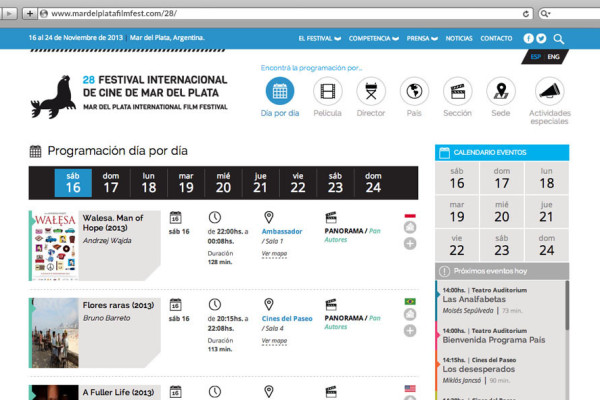Open the Los desesperados event
Viewport: 600px width, 400px height.
click(479, 369)
